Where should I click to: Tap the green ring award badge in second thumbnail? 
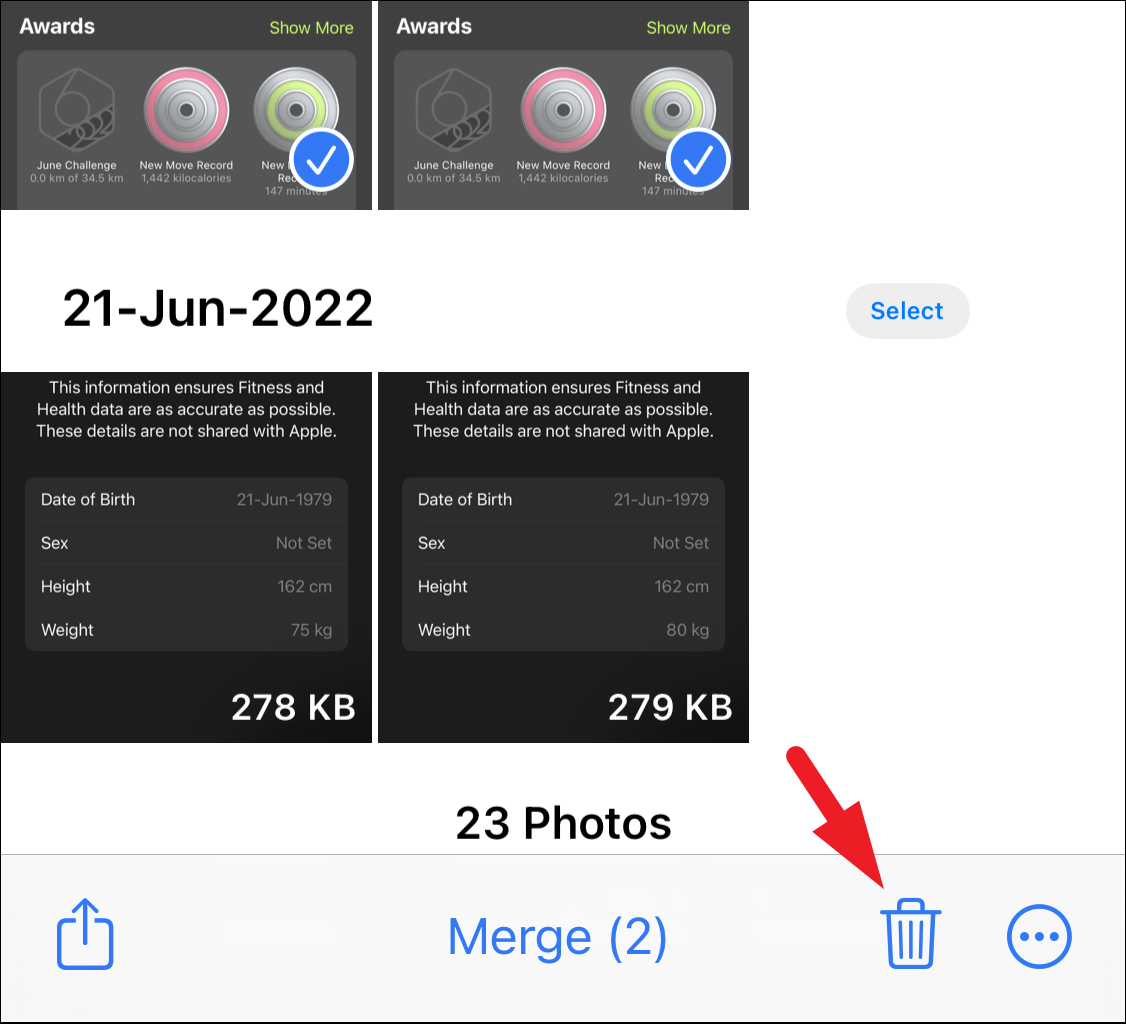point(673,110)
